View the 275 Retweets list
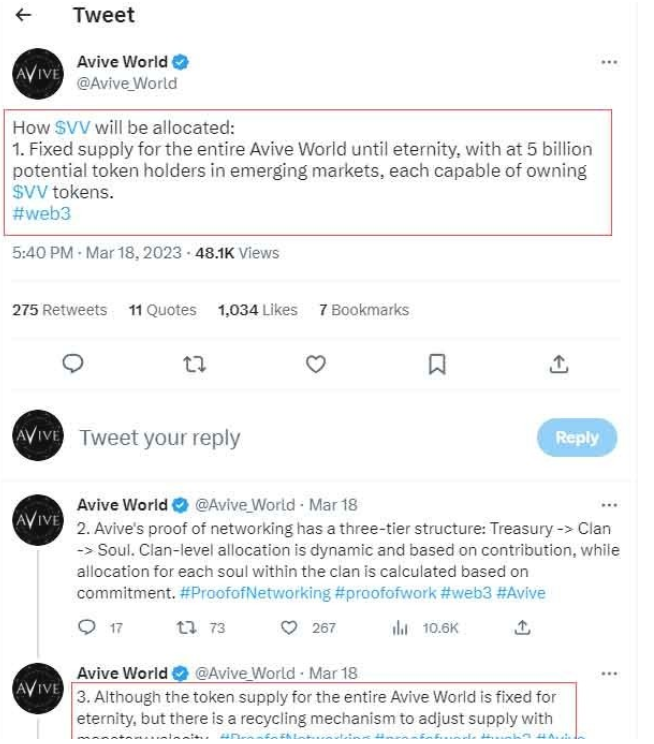Image resolution: width=654 pixels, height=744 pixels. 59,310
